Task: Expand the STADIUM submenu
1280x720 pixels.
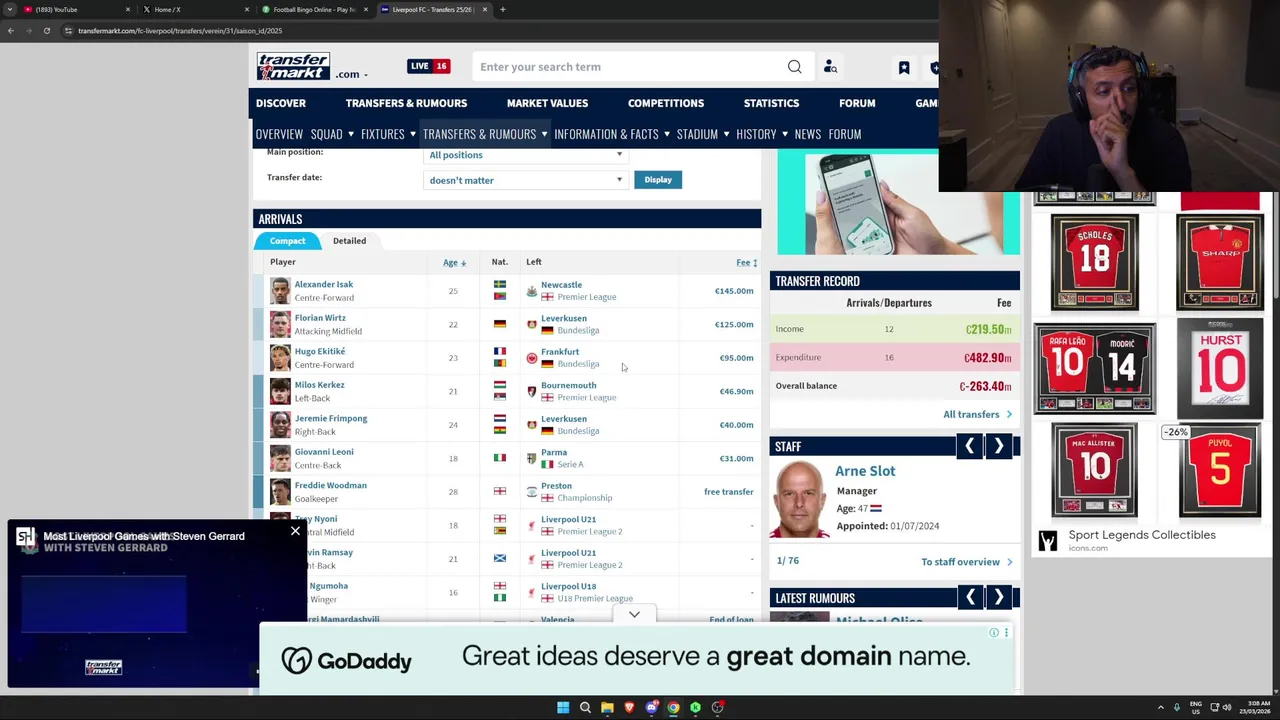Action: click(726, 134)
